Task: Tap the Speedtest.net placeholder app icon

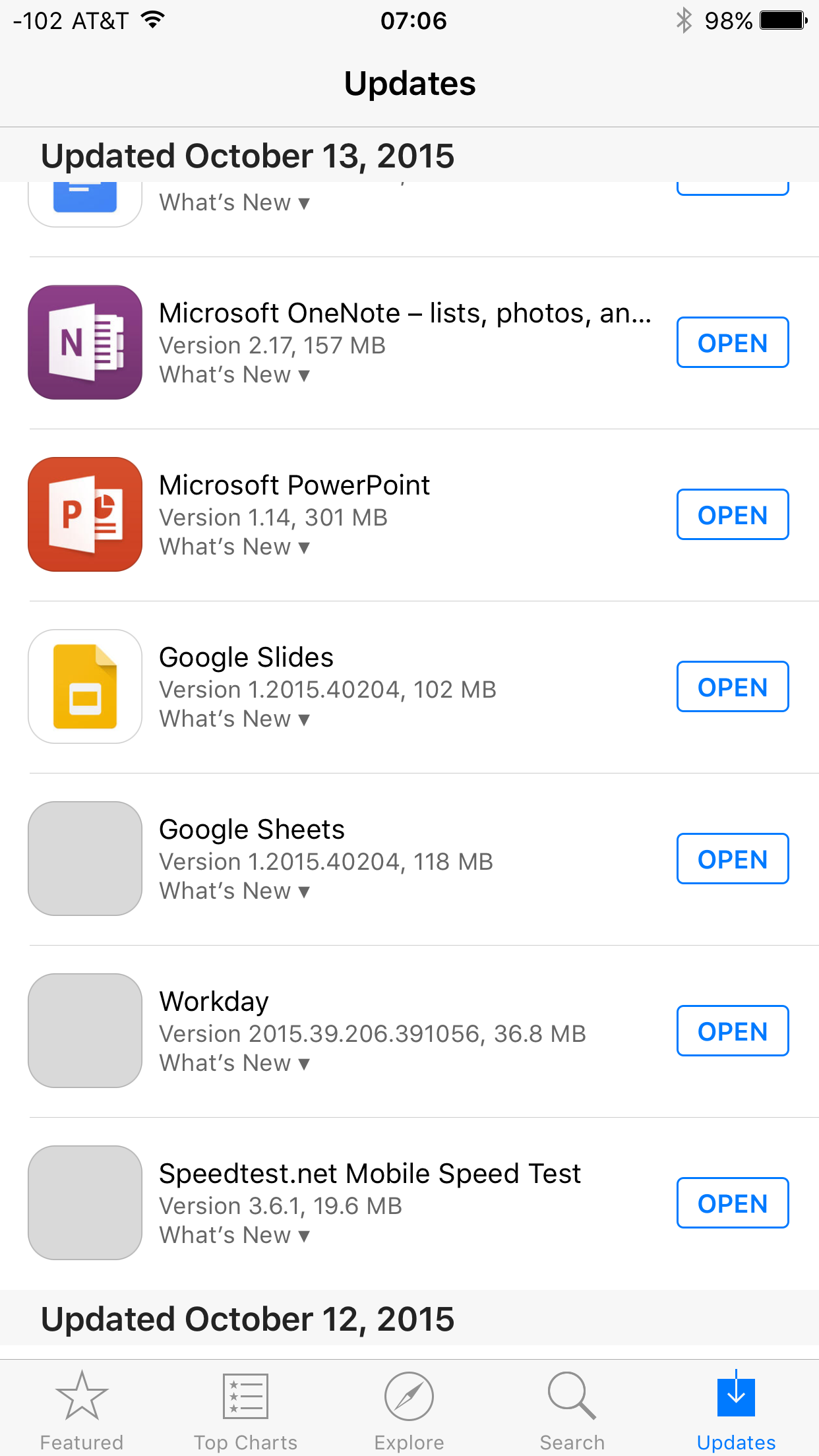Action: (x=85, y=1203)
